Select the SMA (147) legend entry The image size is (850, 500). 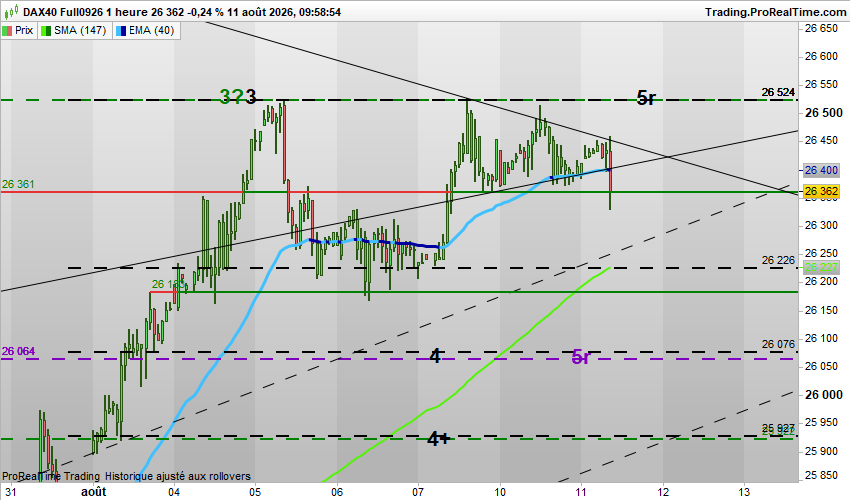pyautogui.click(x=75, y=30)
